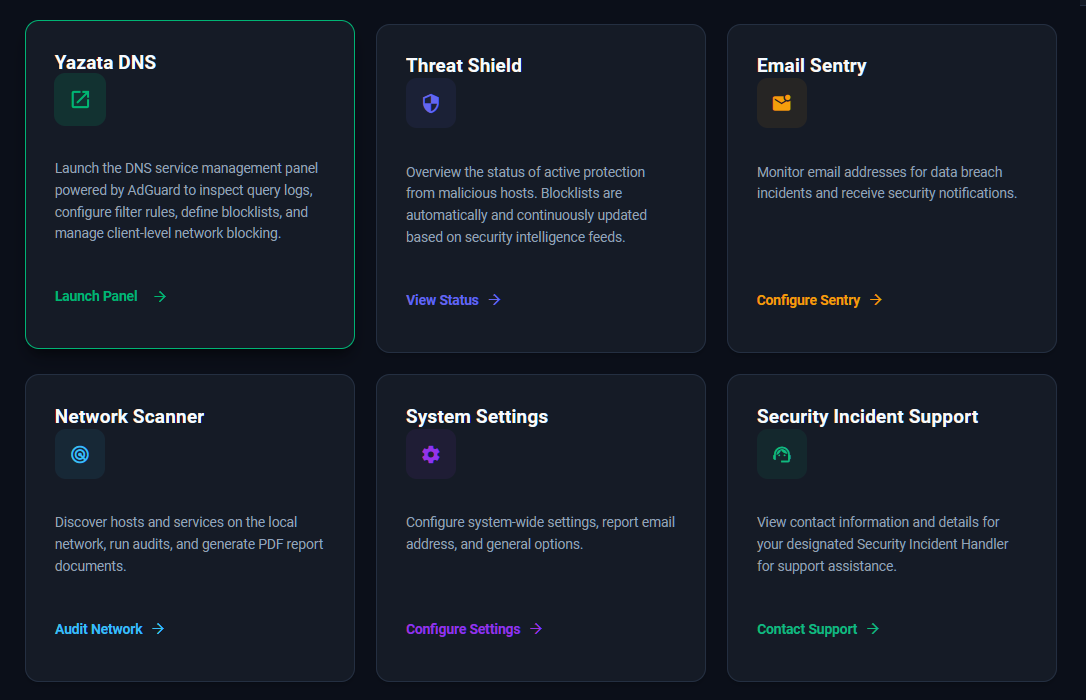Open the Configure Settings link
This screenshot has height=700, width=1086.
pos(463,629)
